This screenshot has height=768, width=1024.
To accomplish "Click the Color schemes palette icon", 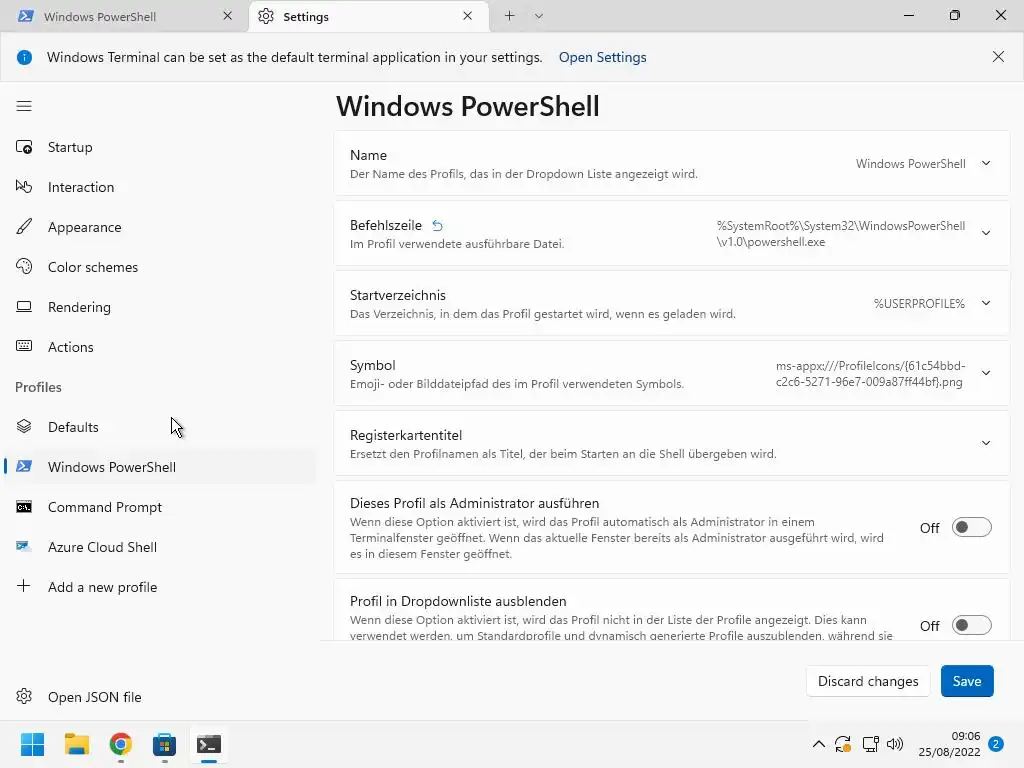I will click(x=24, y=266).
